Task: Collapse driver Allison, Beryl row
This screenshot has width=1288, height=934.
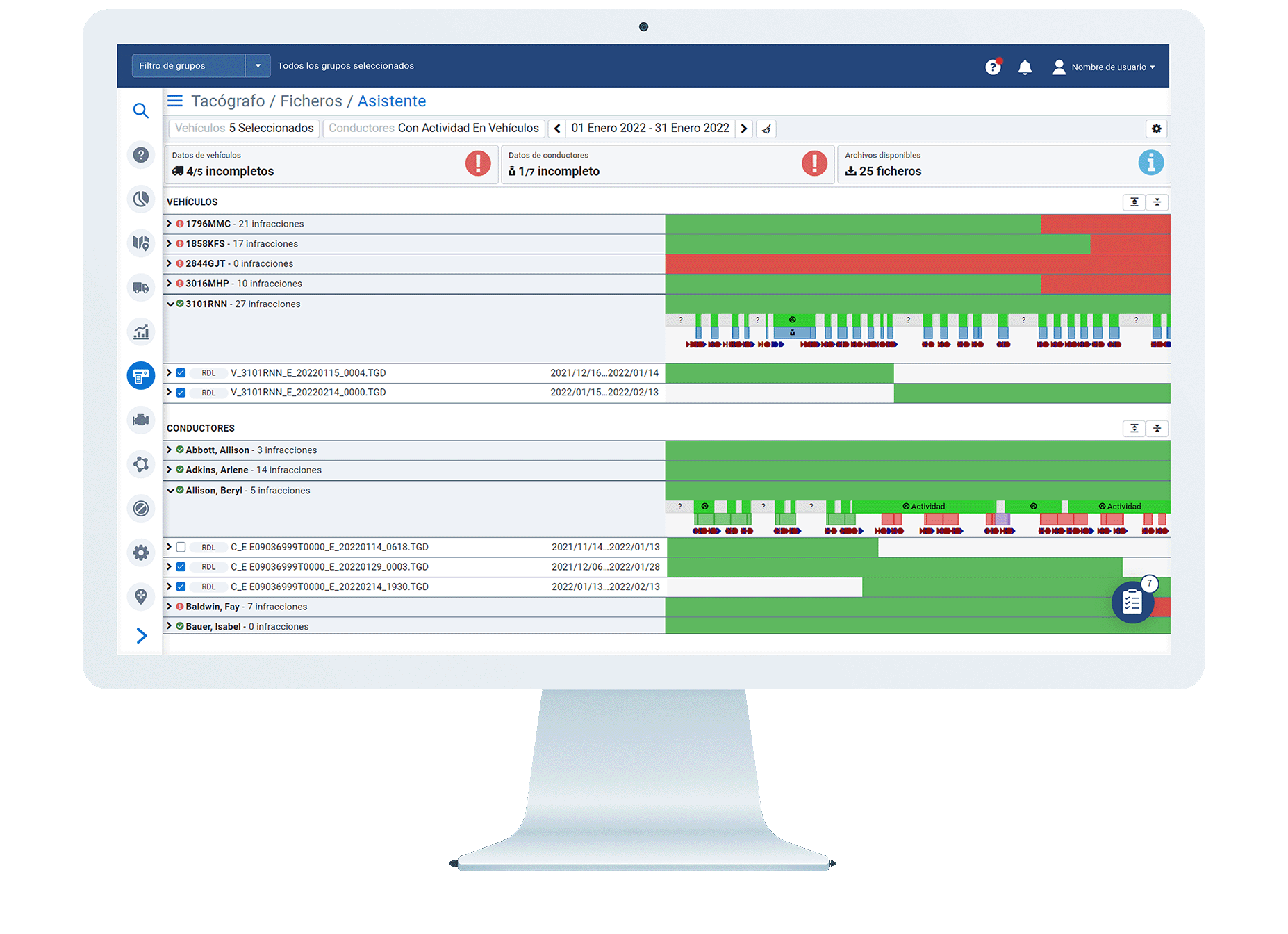Action: (170, 491)
